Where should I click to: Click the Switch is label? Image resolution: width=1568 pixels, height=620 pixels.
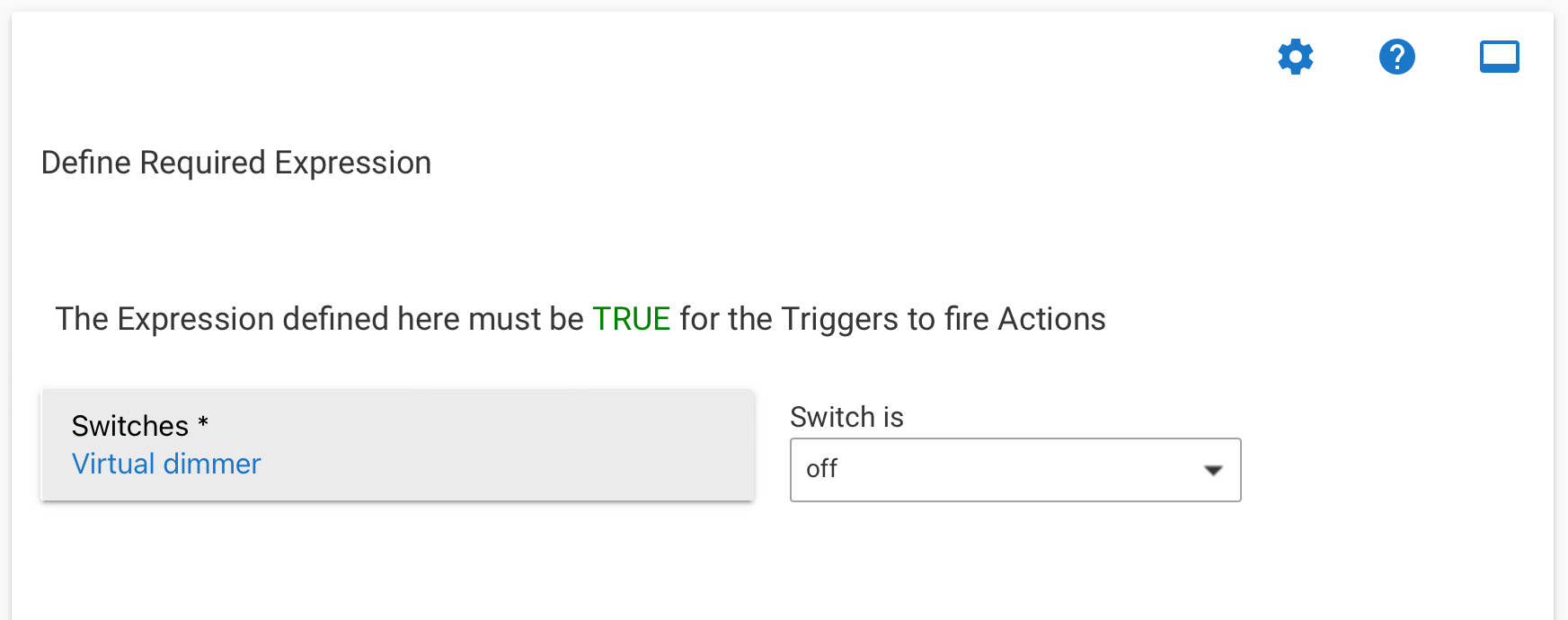point(846,417)
